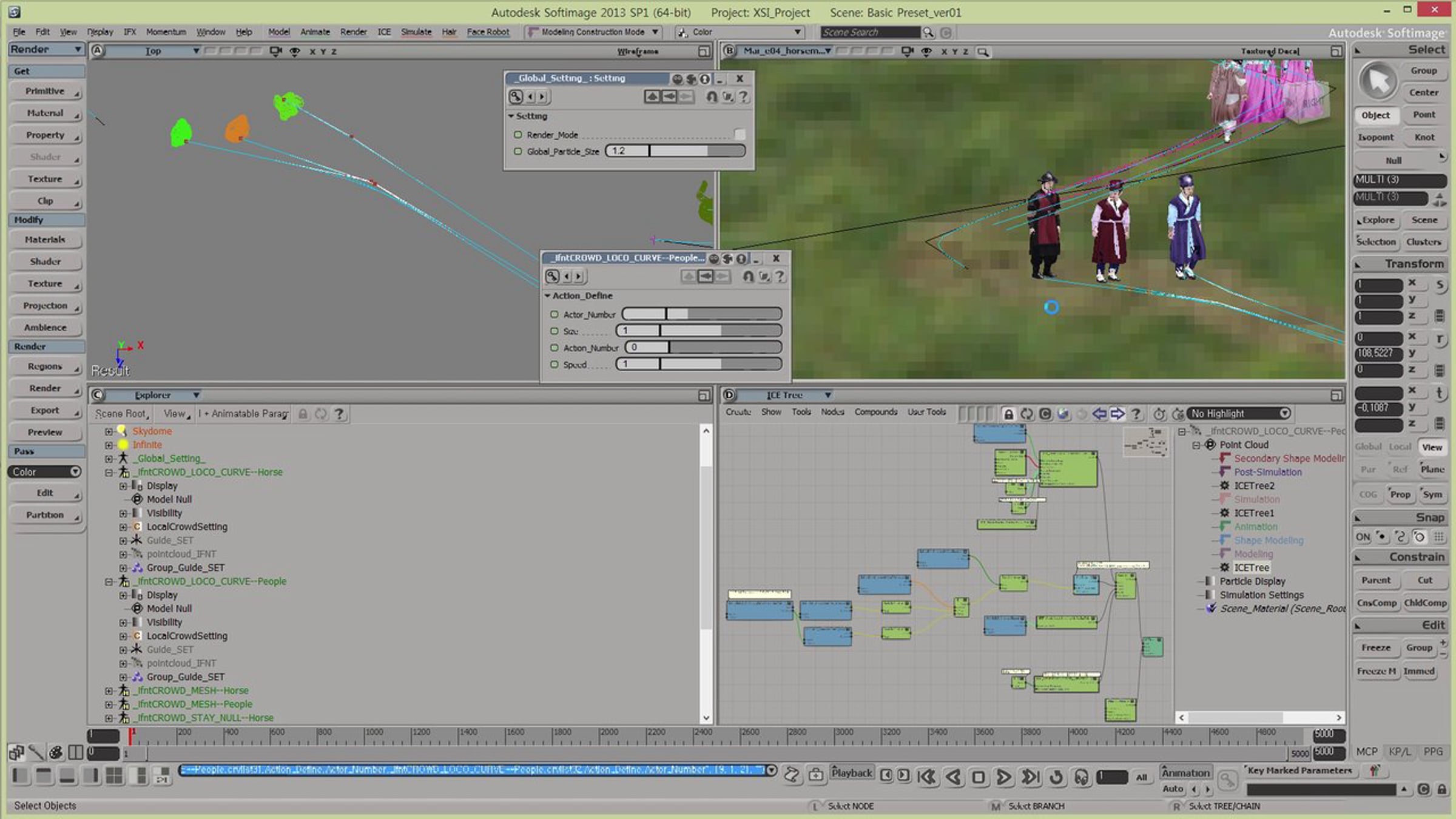Click the zoom magnifier icon in viewport B header

(x=983, y=52)
